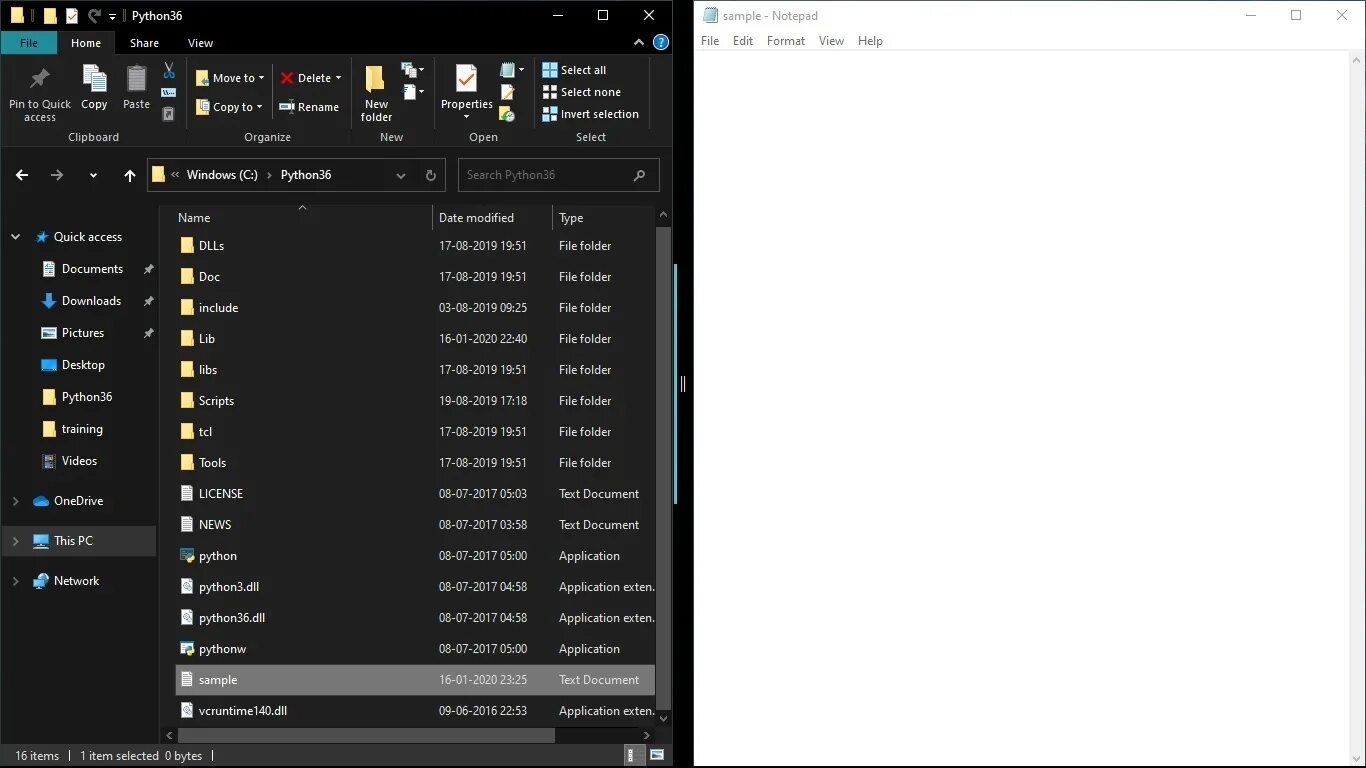Click the Paste shortcut icon

[169, 114]
